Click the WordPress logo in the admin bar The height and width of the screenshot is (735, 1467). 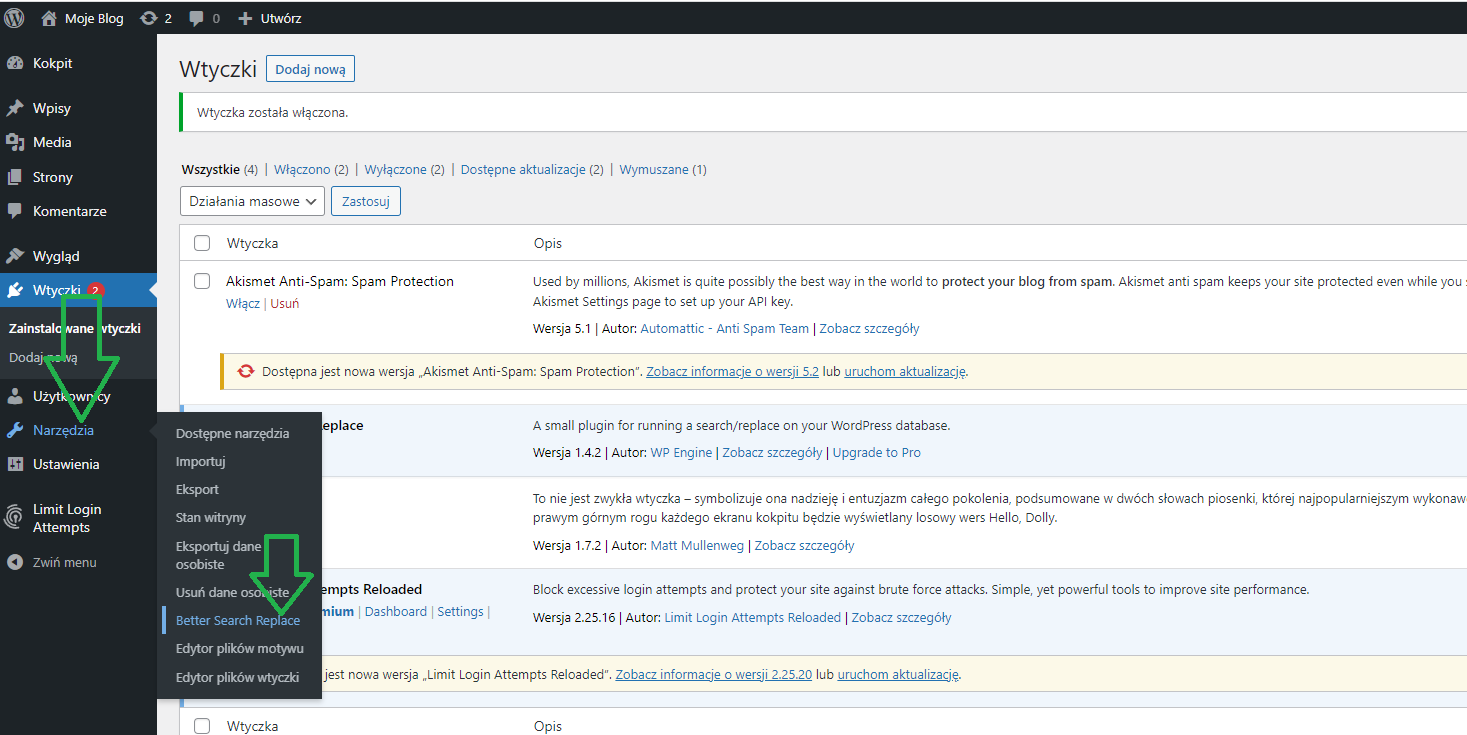[x=14, y=17]
